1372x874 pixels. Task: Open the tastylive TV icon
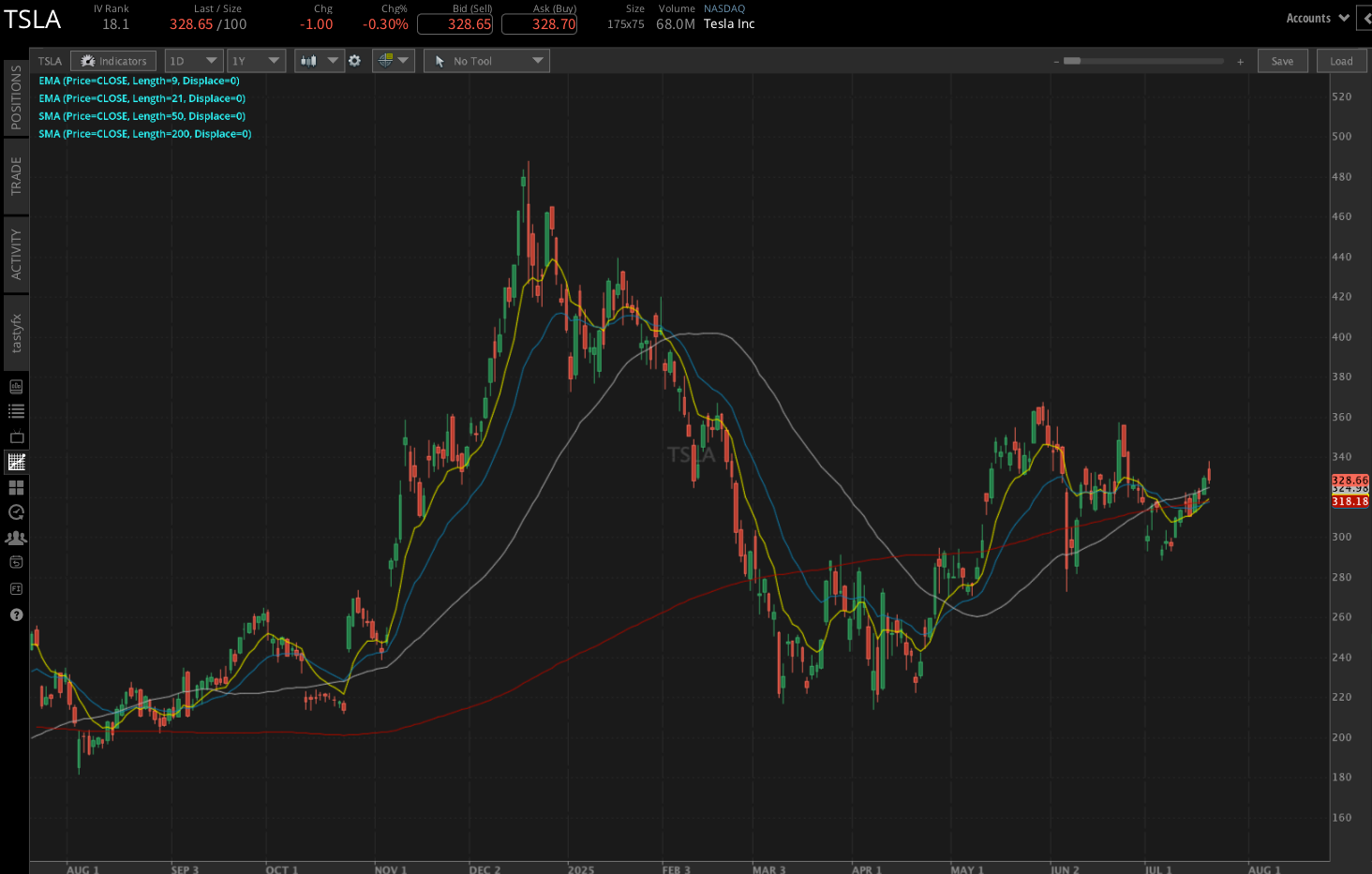pyautogui.click(x=15, y=437)
